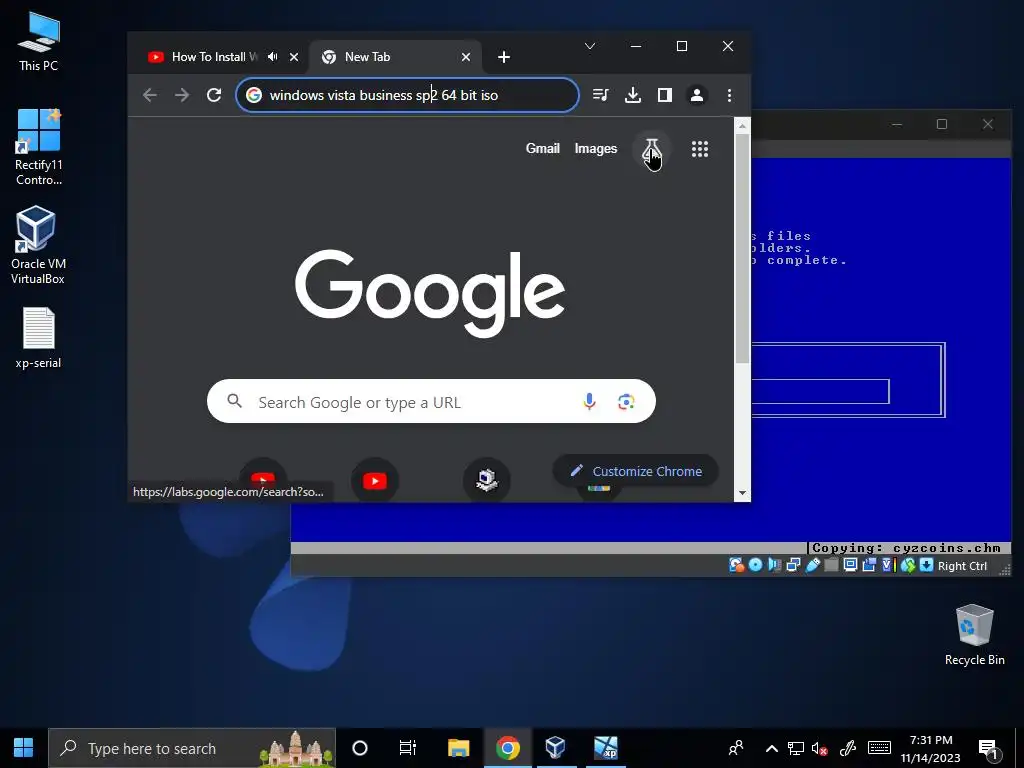Open xp-serial text file

[39, 338]
